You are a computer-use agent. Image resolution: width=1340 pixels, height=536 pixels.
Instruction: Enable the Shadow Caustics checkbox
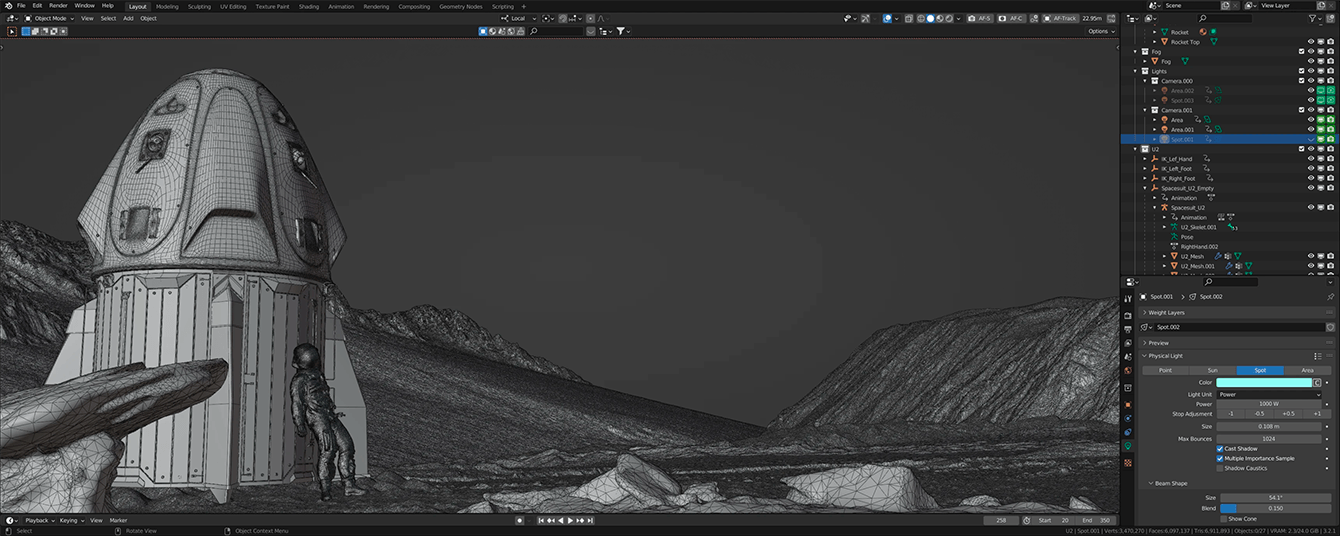pyautogui.click(x=1220, y=468)
